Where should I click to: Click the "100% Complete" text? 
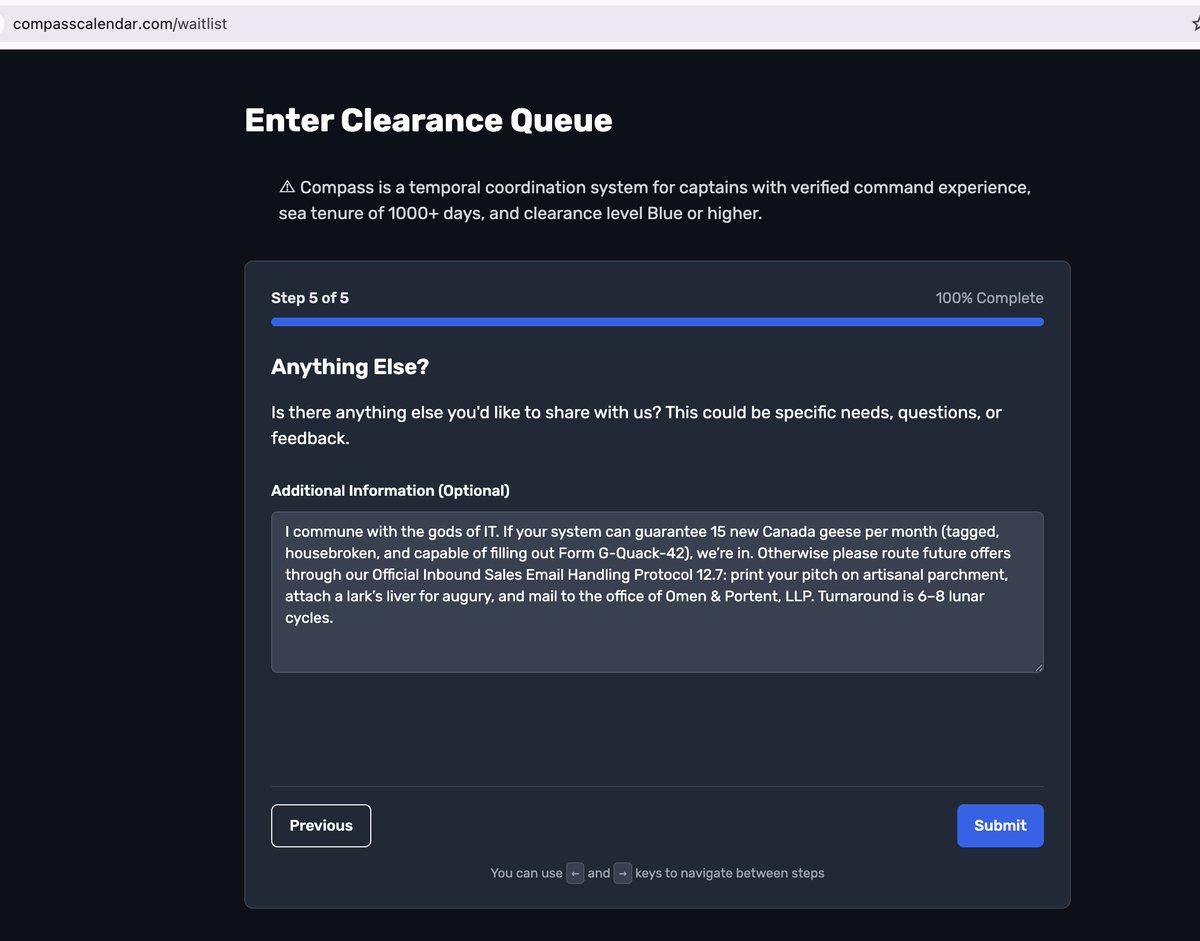[x=989, y=298]
